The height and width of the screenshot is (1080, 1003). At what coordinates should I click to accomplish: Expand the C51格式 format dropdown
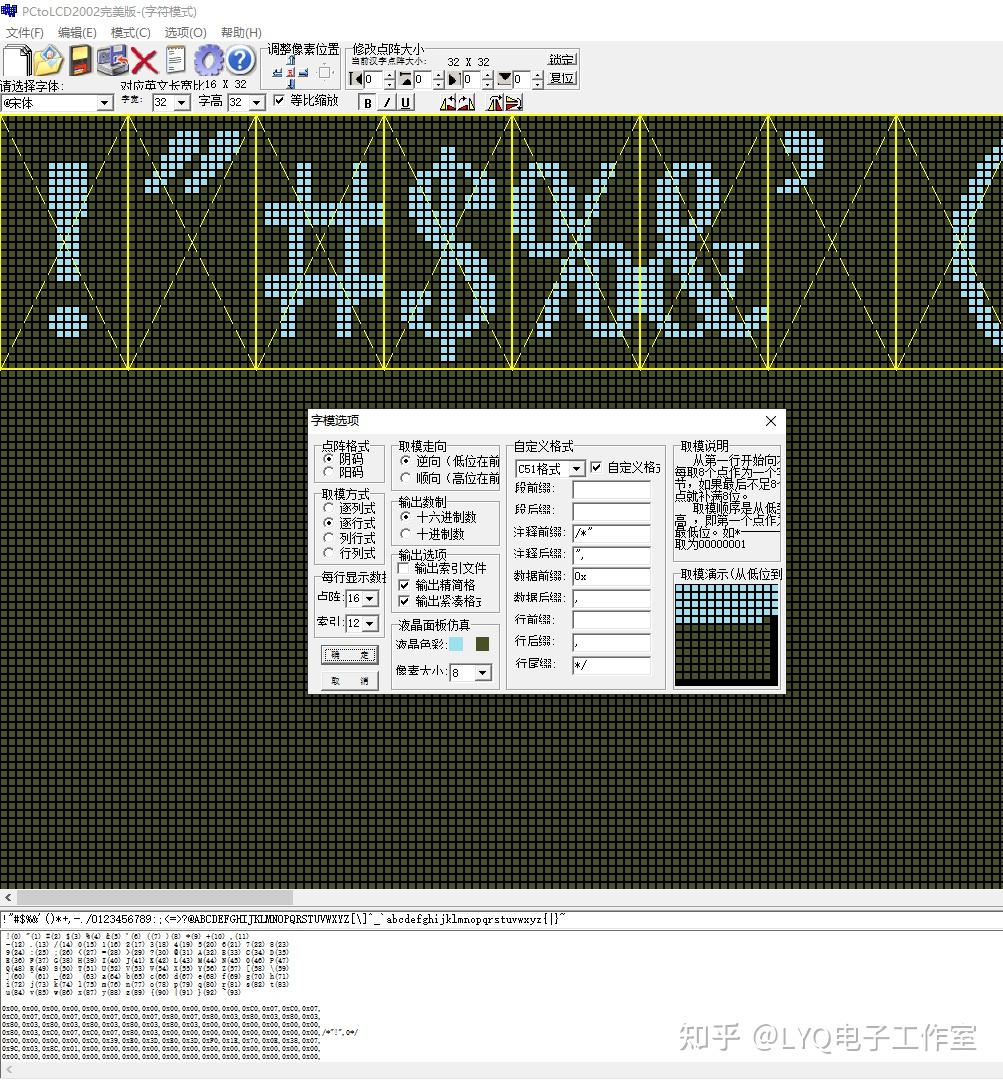point(576,469)
